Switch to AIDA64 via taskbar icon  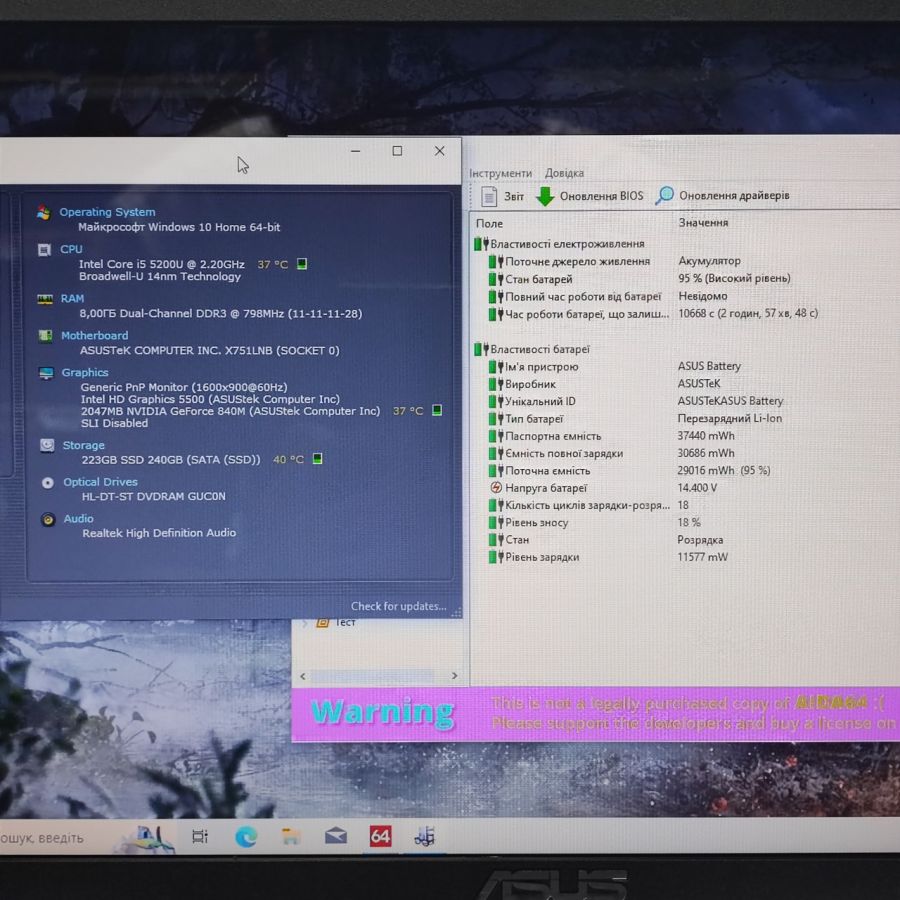(380, 836)
